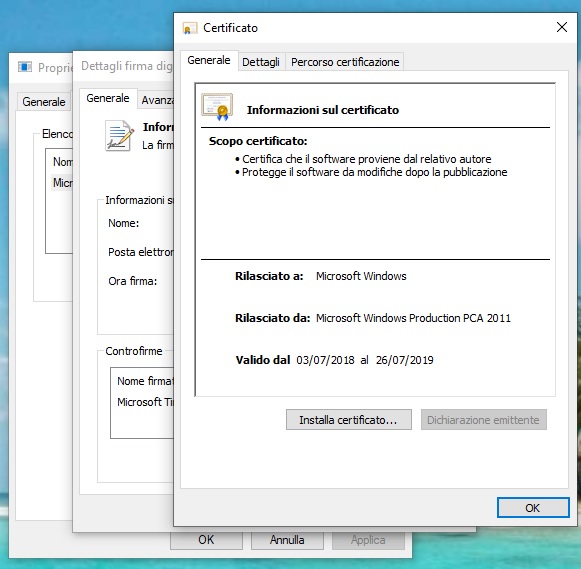581x569 pixels.
Task: Click the Controfirme group label
Action: click(134, 351)
